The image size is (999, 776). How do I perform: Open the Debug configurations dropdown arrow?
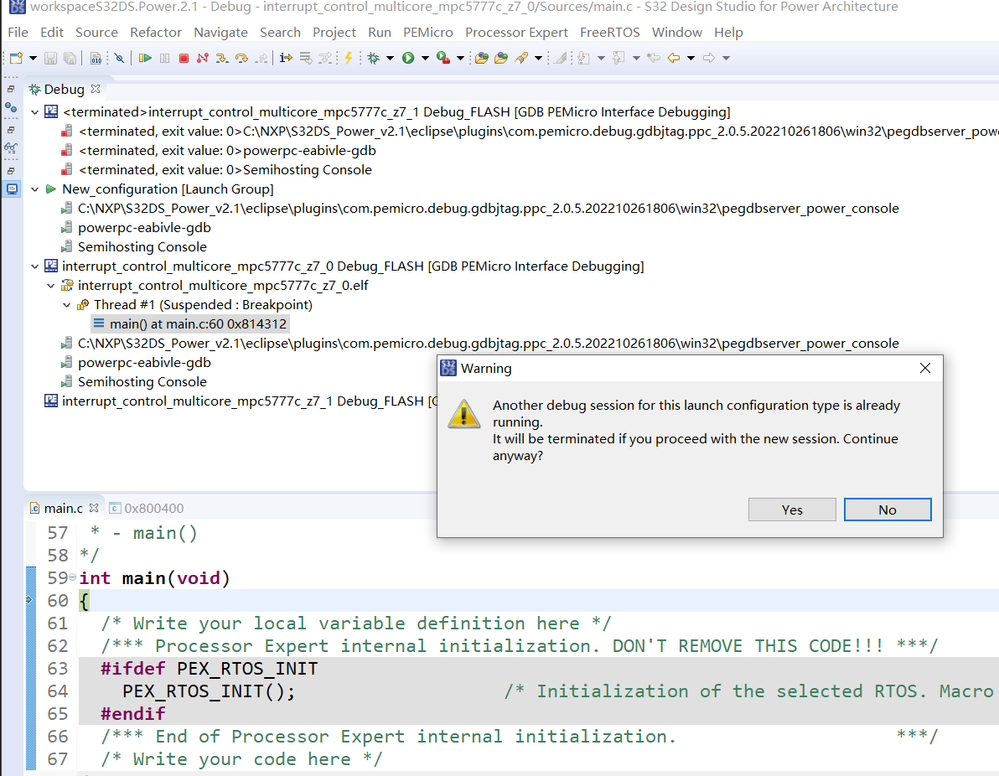390,58
